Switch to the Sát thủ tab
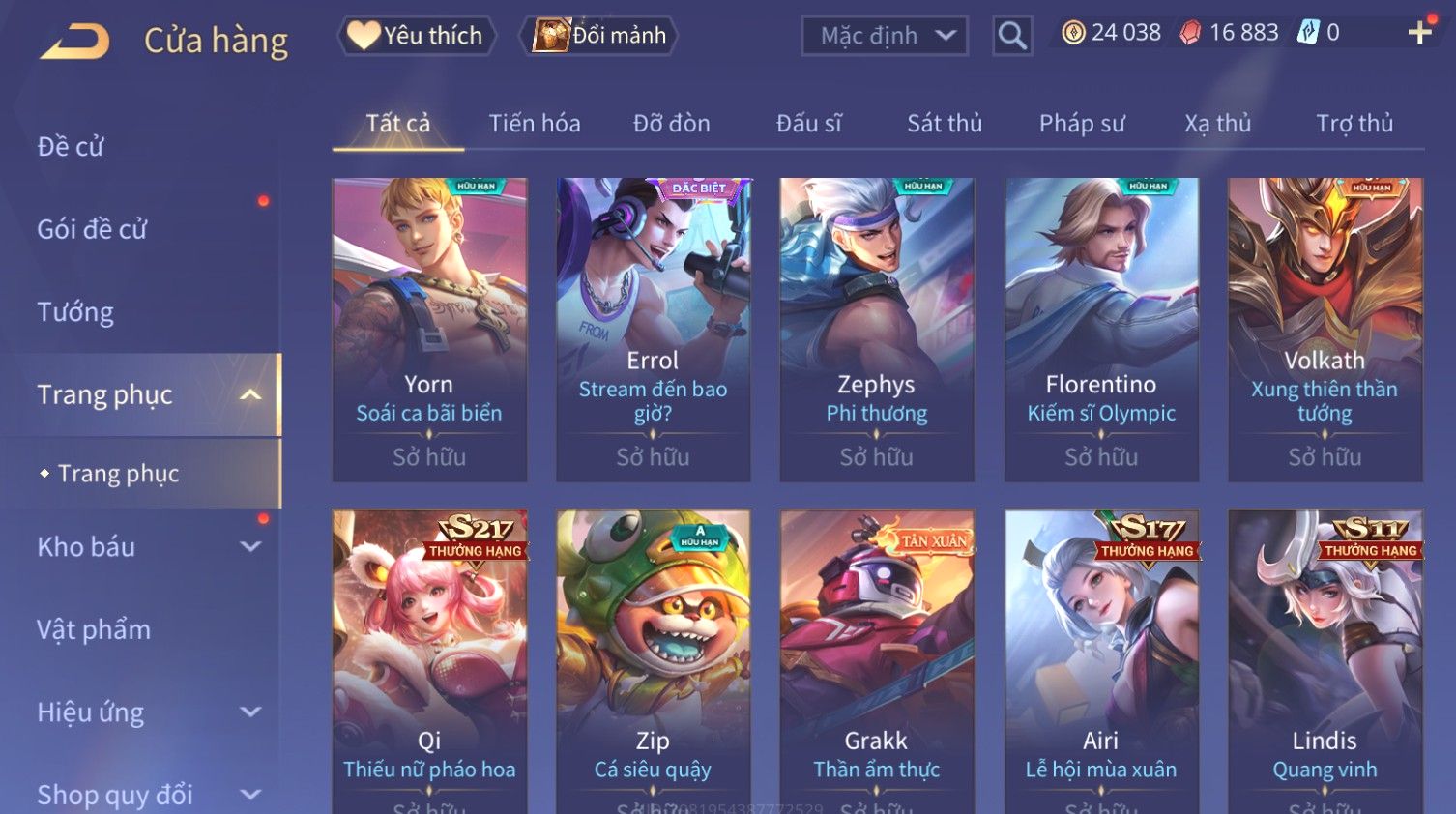The height and width of the screenshot is (814, 1456). (945, 124)
